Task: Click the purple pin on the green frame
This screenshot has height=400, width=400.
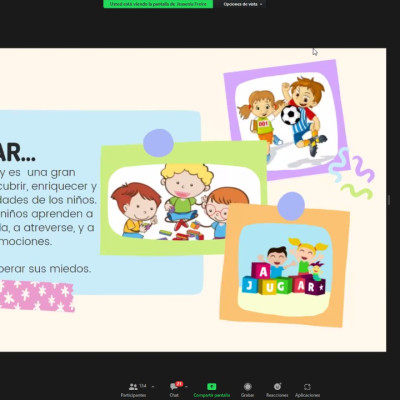Action: pos(158,143)
